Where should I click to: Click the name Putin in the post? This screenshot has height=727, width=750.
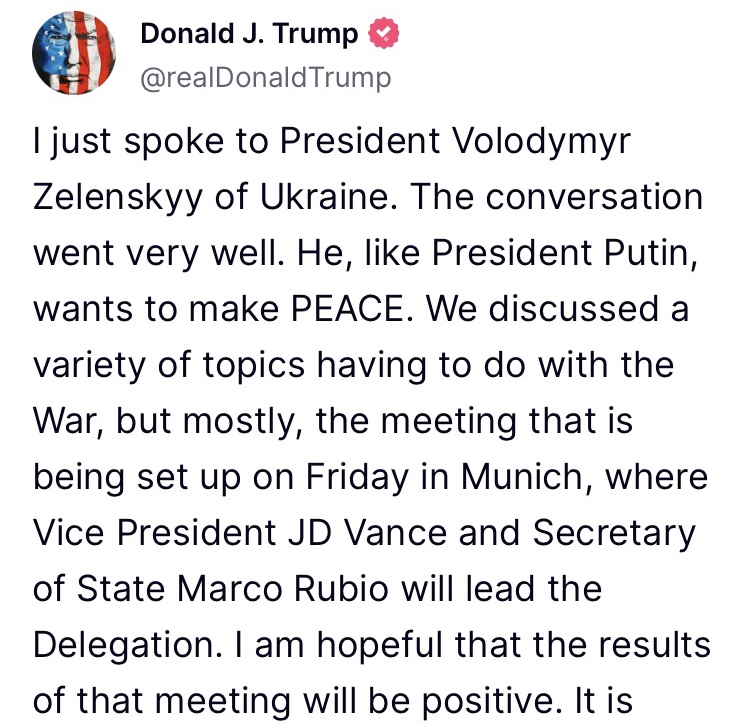(x=651, y=253)
